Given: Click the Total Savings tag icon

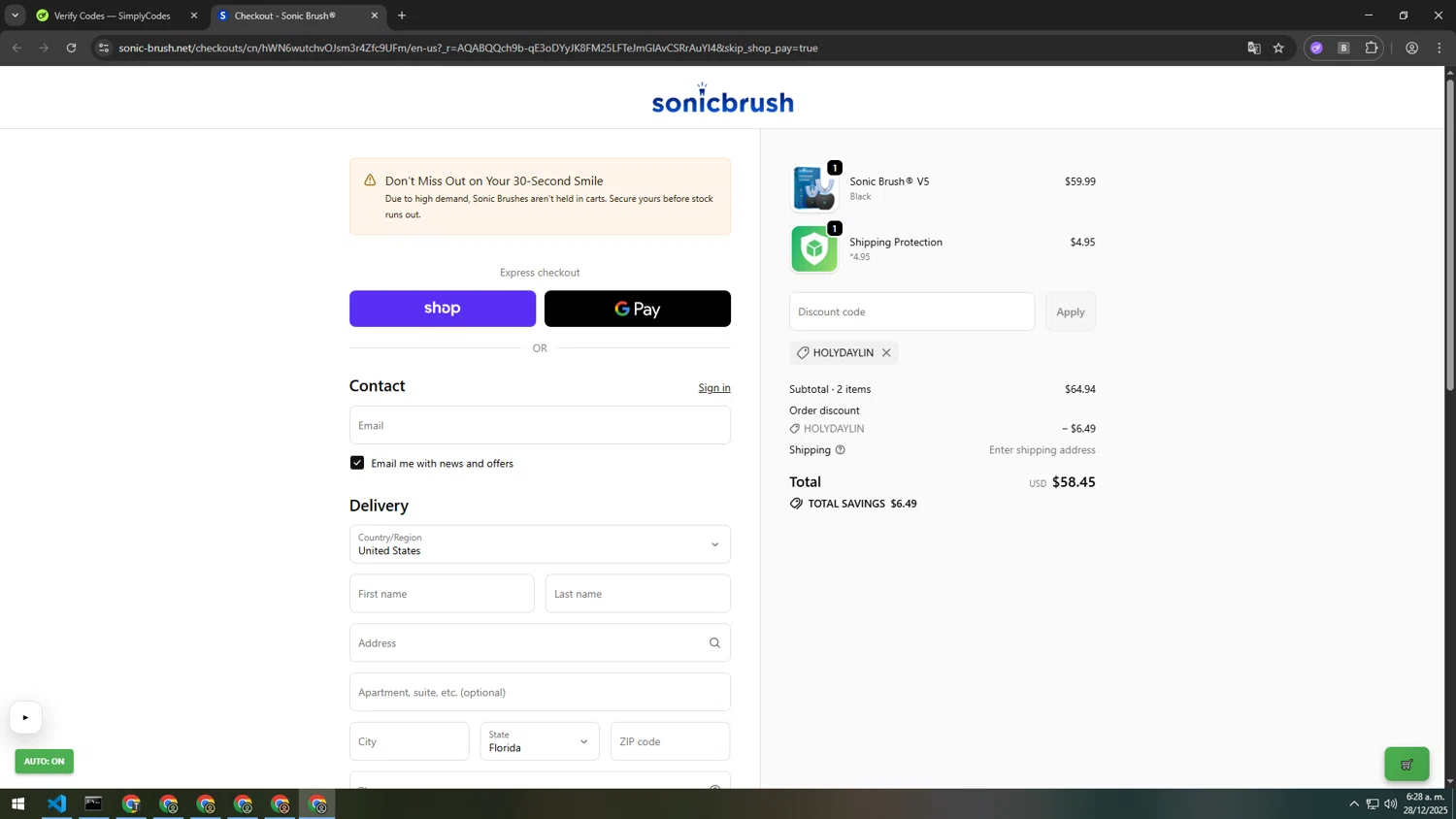Looking at the screenshot, I should [x=796, y=504].
